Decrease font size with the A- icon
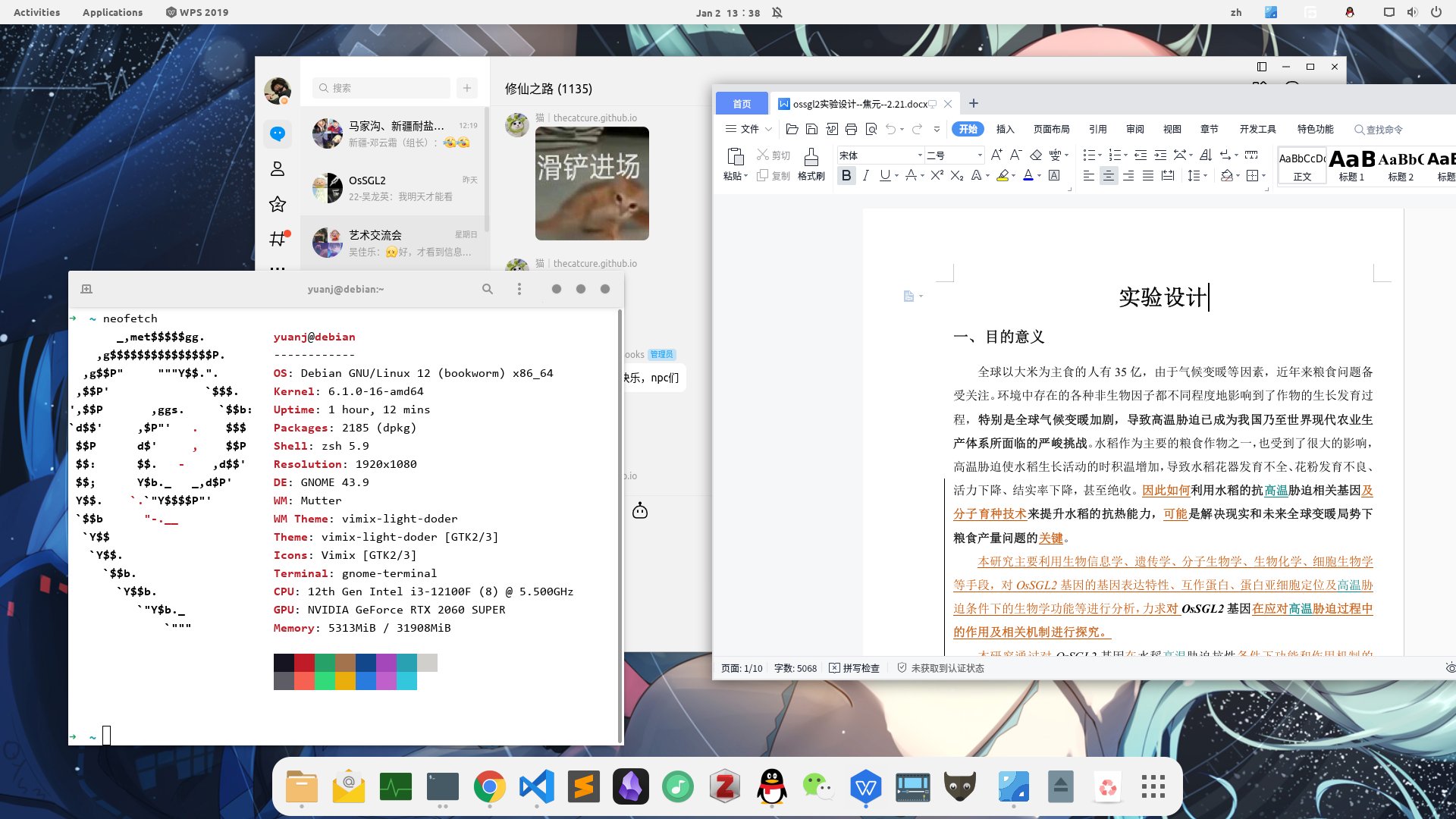Image resolution: width=1456 pixels, height=819 pixels. pyautogui.click(x=1016, y=155)
